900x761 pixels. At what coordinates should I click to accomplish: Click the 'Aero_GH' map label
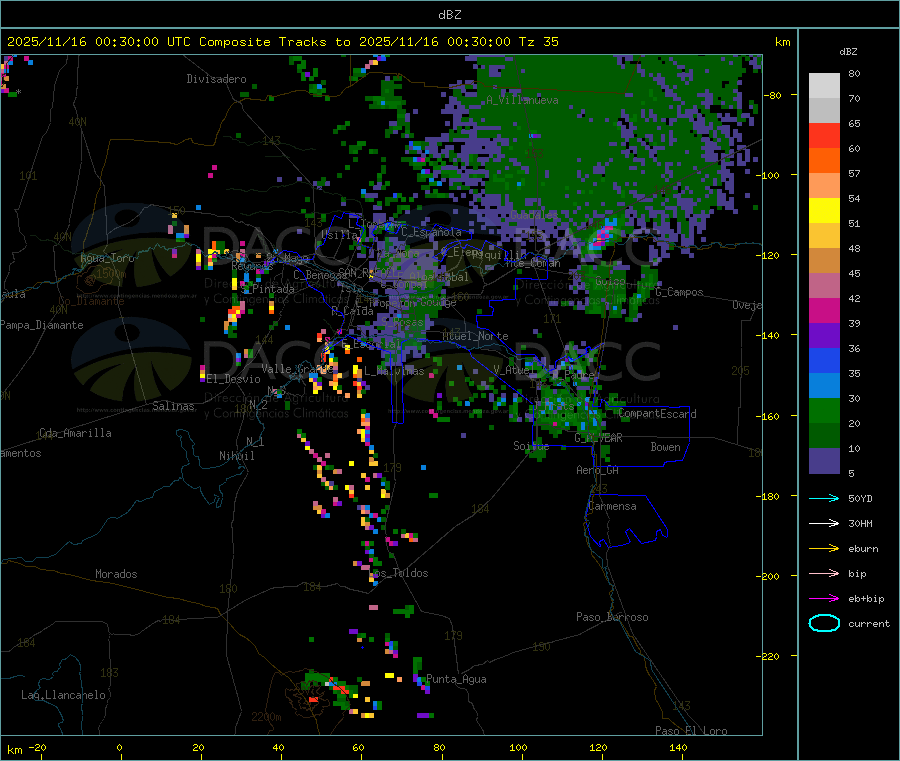(597, 470)
